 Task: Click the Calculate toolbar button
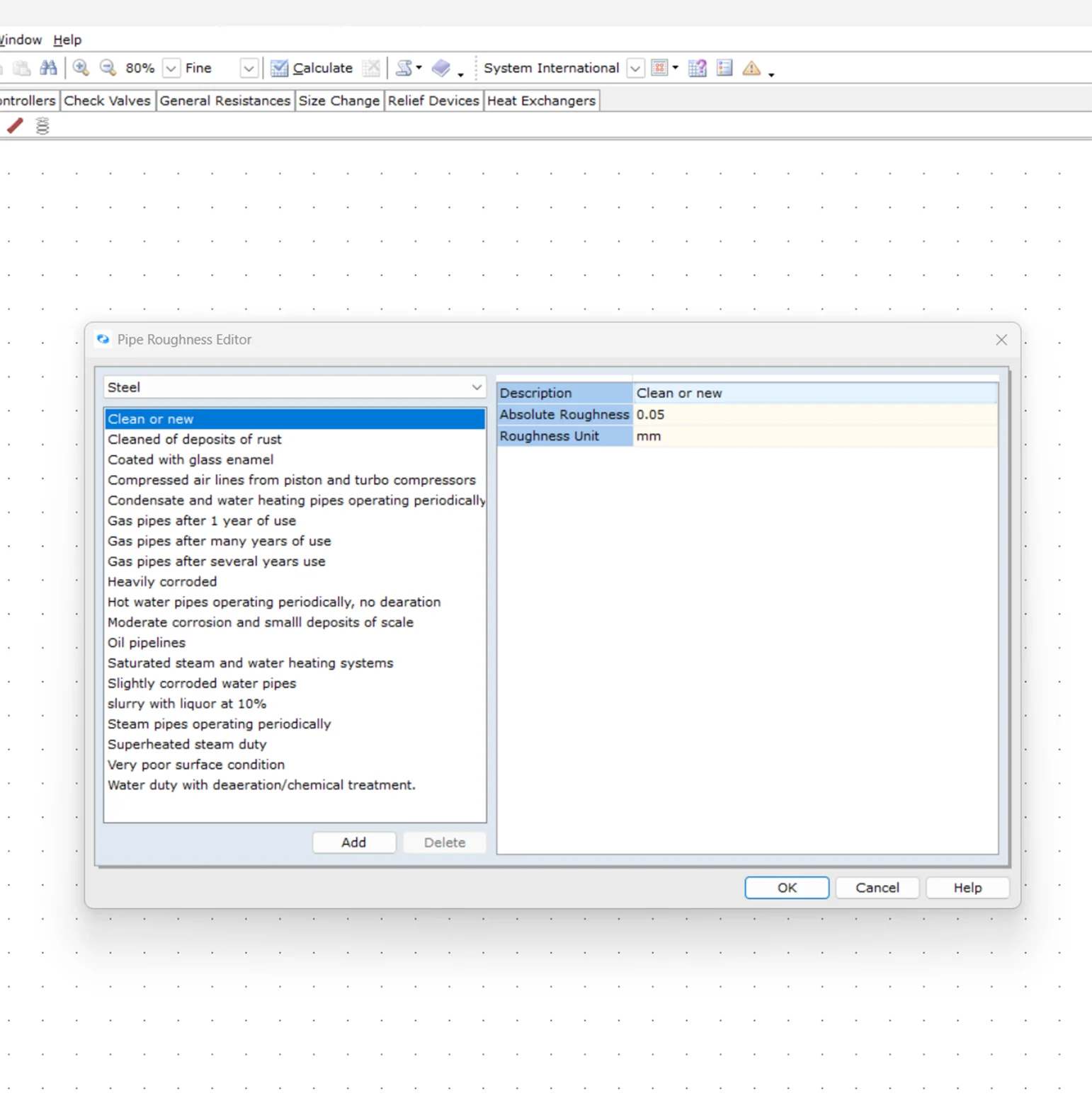point(312,68)
